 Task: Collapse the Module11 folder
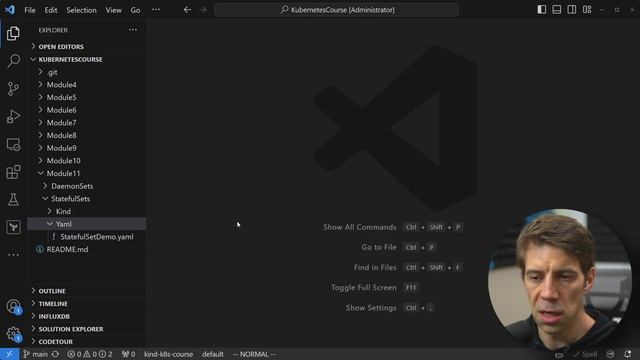tap(87, 173)
